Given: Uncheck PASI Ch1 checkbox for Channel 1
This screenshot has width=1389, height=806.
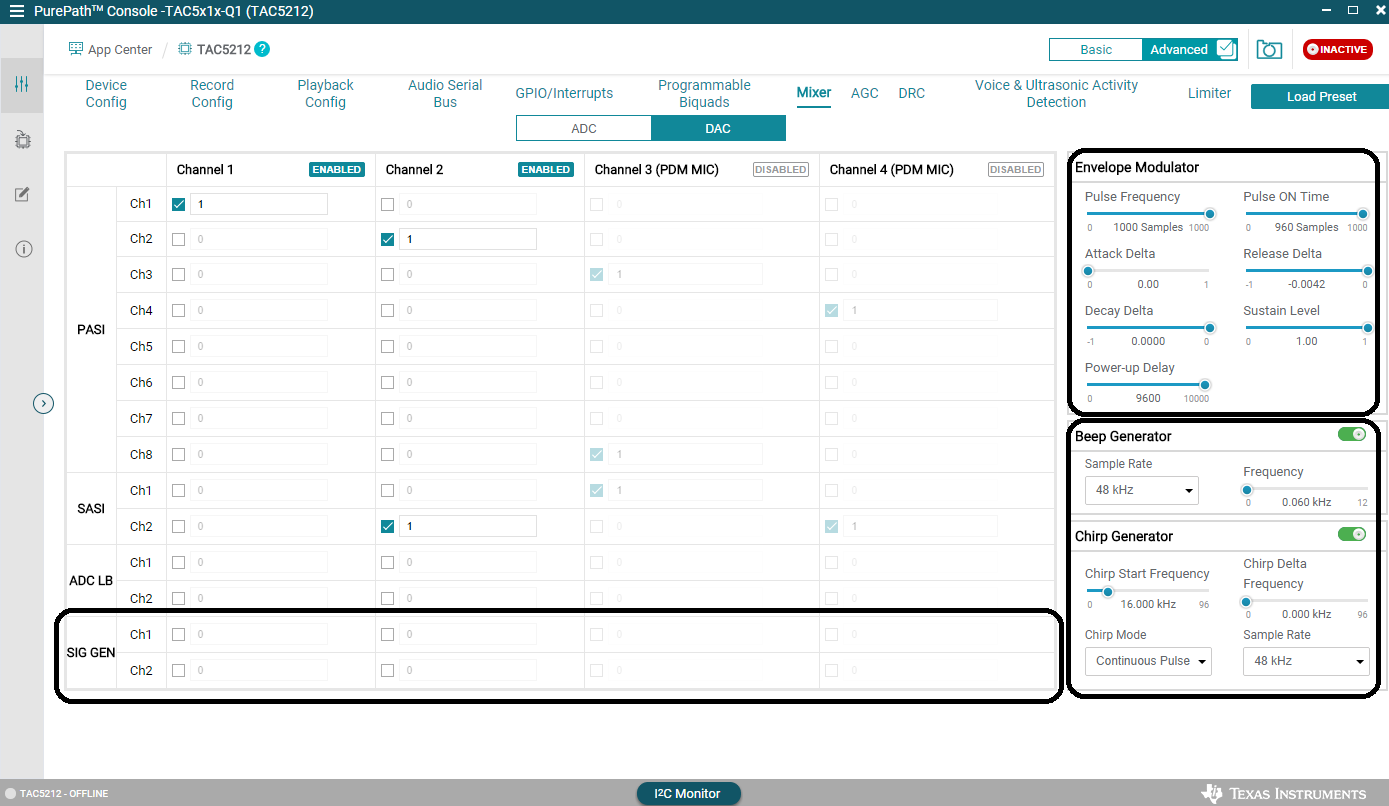Looking at the screenshot, I should (178, 204).
